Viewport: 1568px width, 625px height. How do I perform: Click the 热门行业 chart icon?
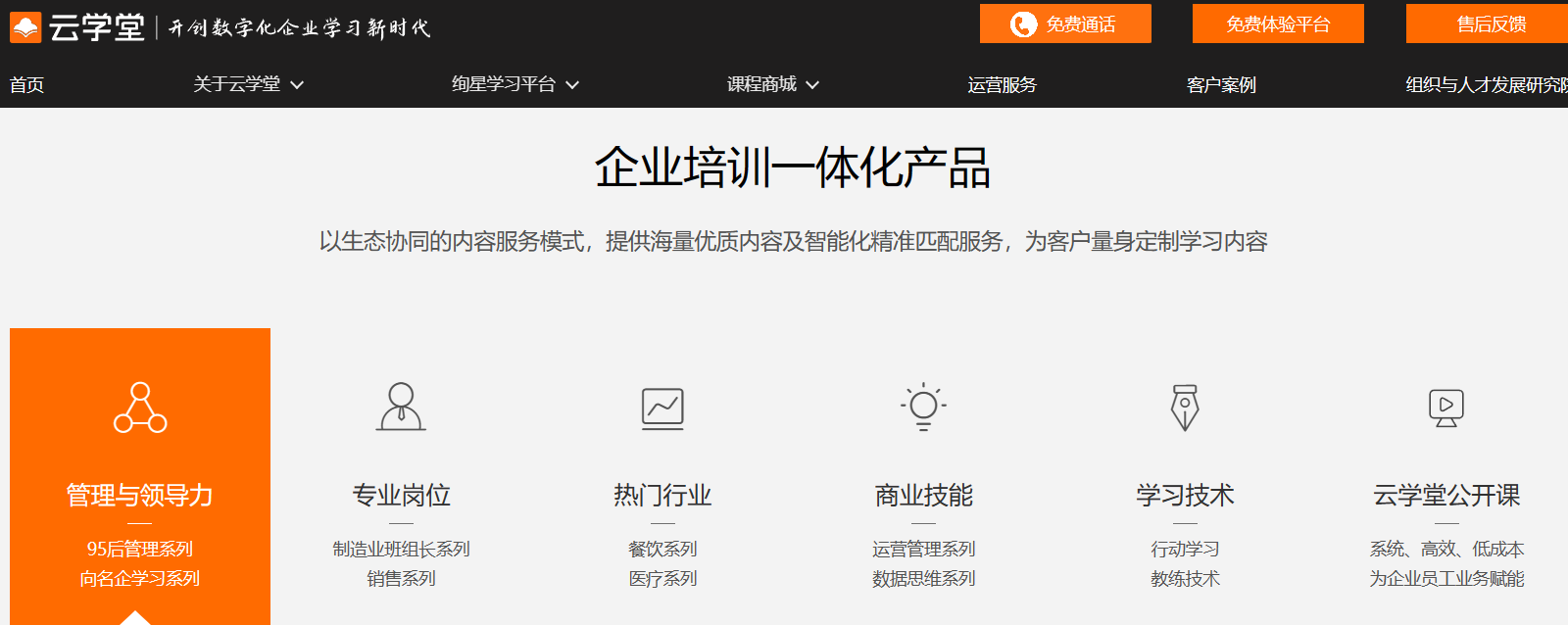pyautogui.click(x=662, y=408)
